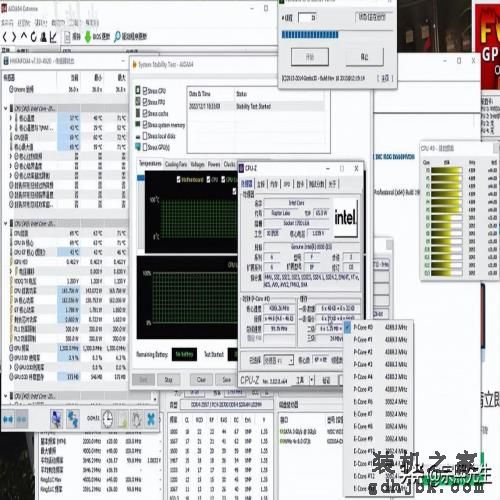Viewport: 500px width, 500px height.
Task: Click the Clear button in Stability Test
Action: [201, 380]
